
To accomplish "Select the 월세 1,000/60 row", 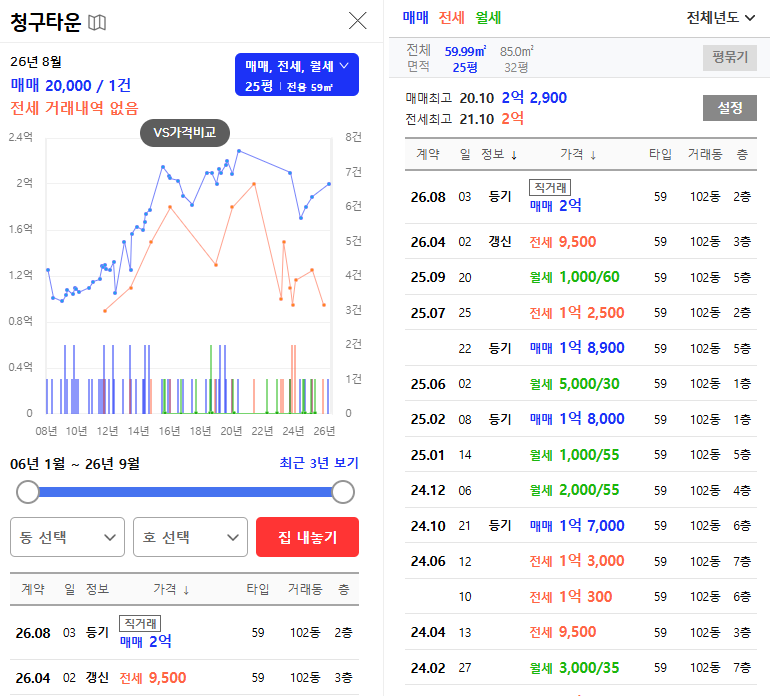I will pyautogui.click(x=580, y=277).
